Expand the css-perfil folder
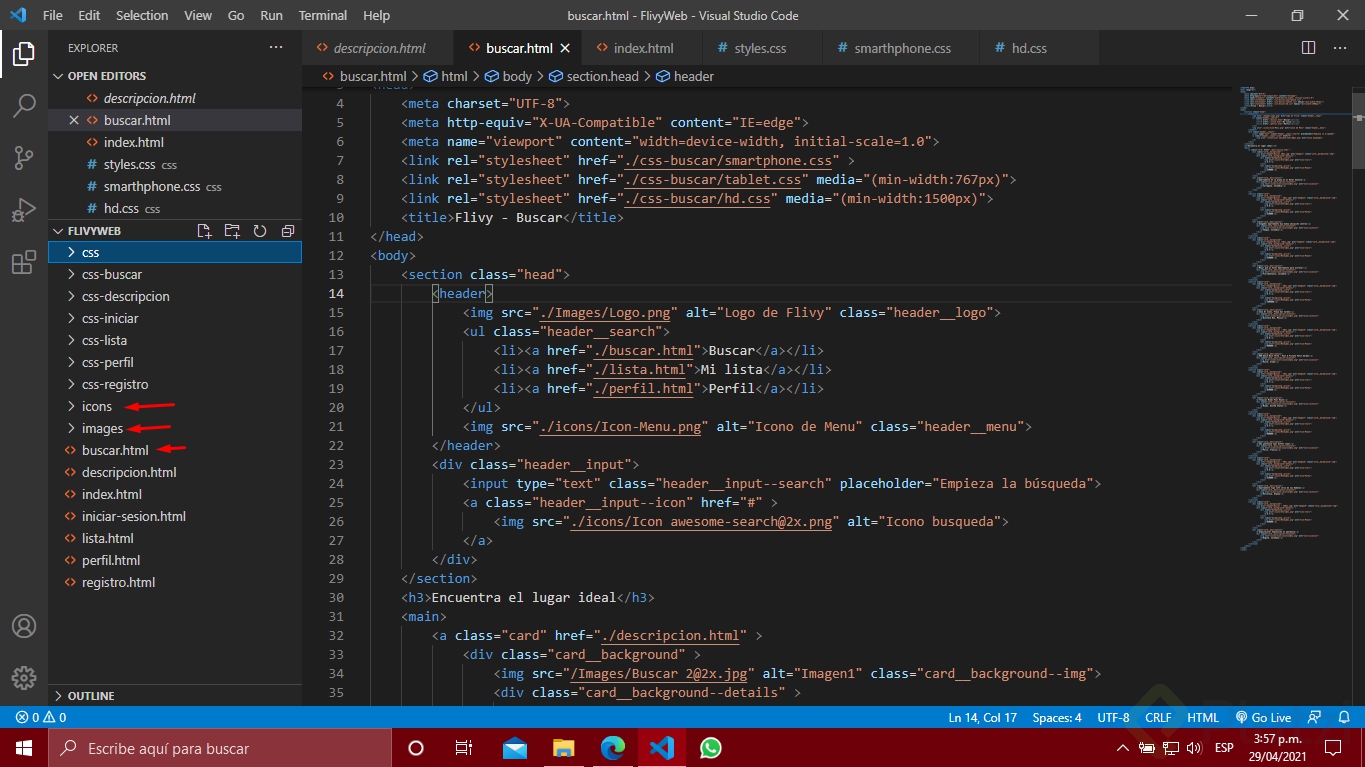Viewport: 1365px width, 767px height. (175, 362)
